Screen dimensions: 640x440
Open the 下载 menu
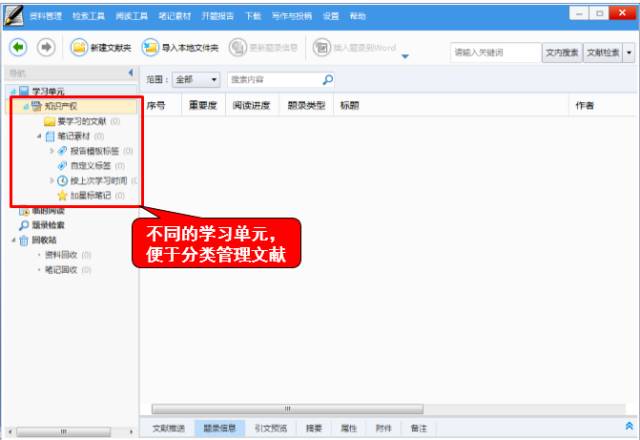253,16
